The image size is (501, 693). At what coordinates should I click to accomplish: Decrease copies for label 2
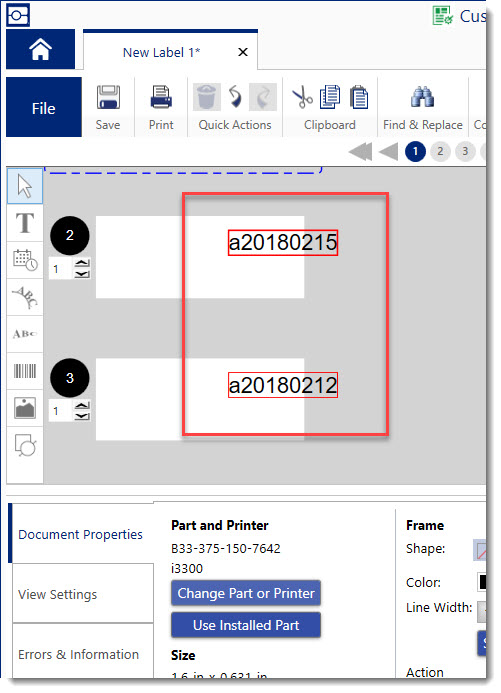click(x=82, y=274)
